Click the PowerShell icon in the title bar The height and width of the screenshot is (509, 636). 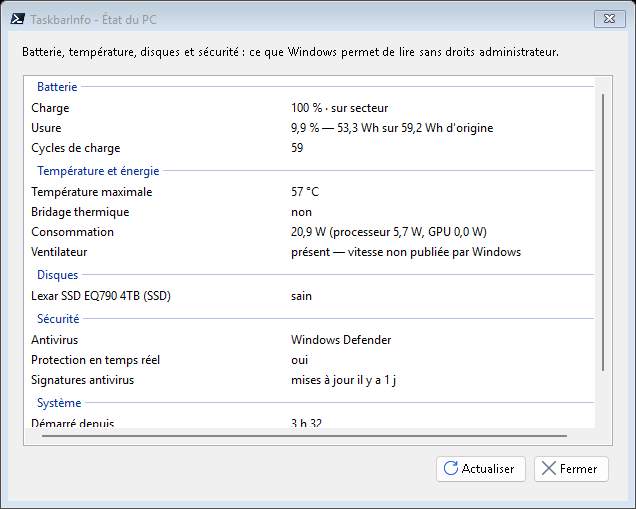click(18, 19)
